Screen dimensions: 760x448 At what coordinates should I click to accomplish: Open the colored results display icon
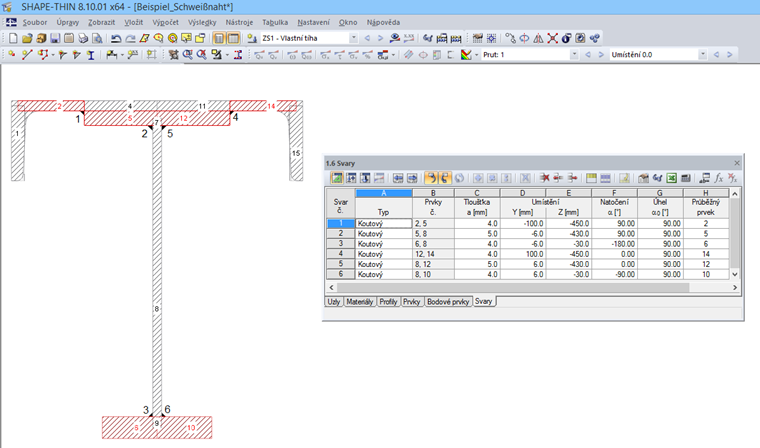pos(466,55)
